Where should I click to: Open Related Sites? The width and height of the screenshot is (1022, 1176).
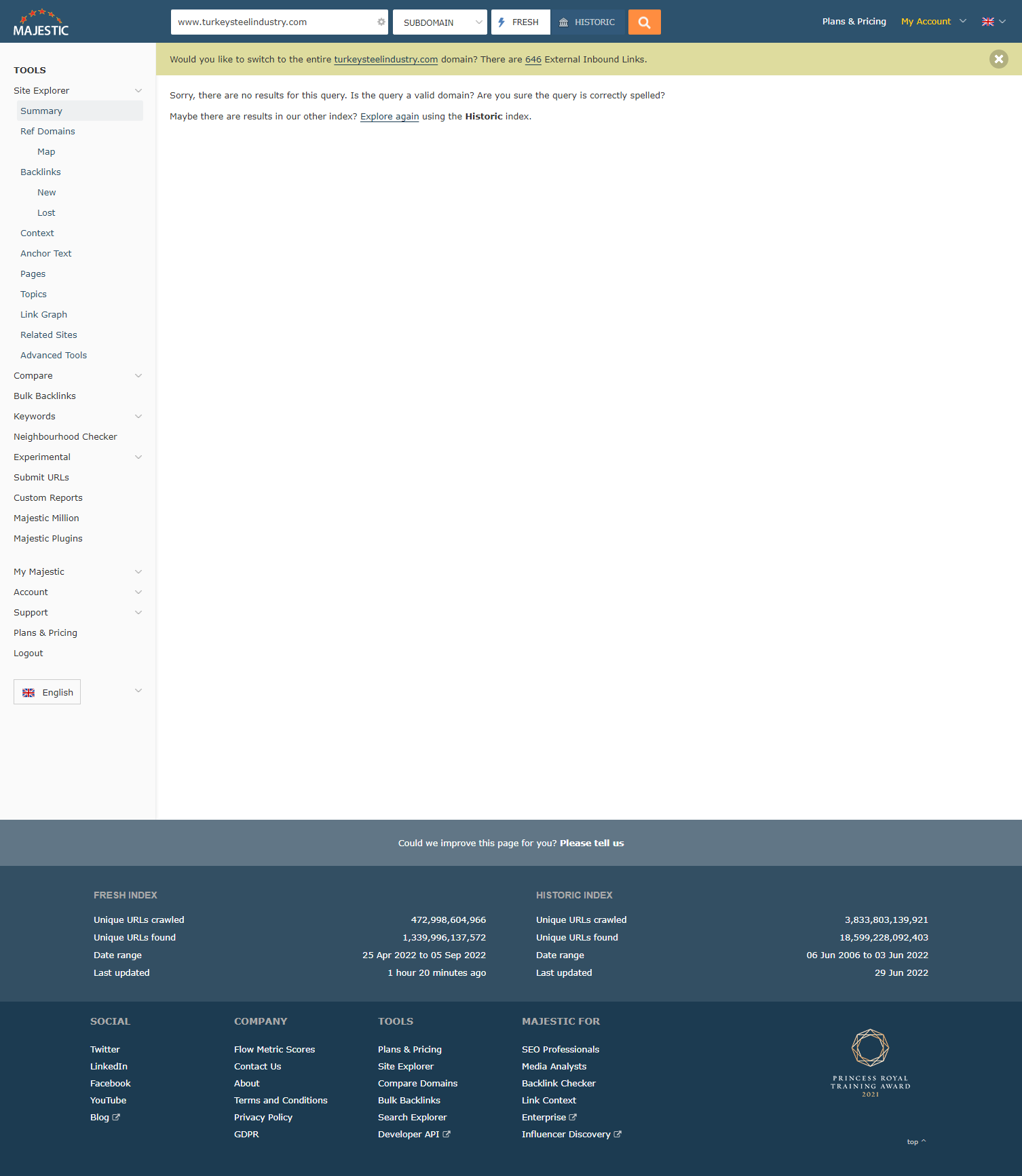(49, 335)
